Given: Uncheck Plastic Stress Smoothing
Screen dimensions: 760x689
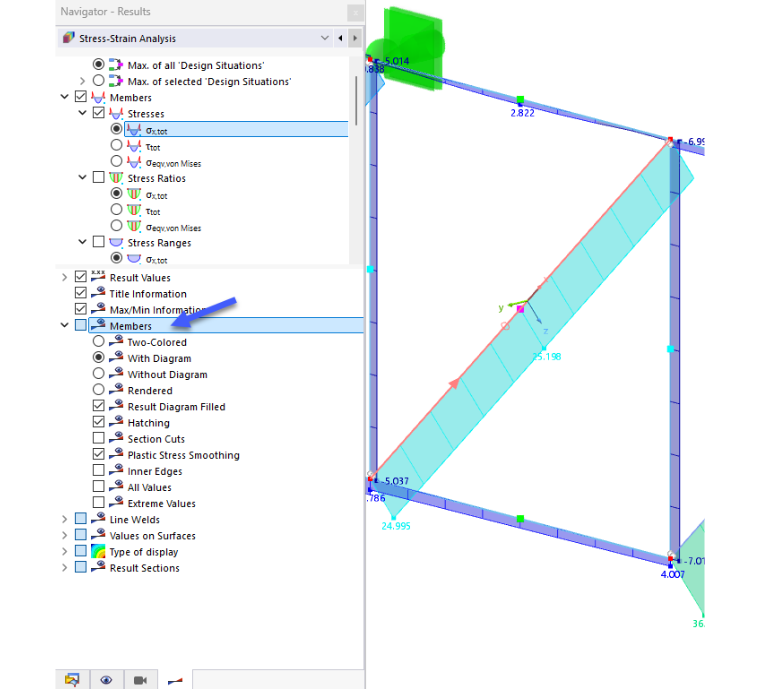Looking at the screenshot, I should 98,454.
